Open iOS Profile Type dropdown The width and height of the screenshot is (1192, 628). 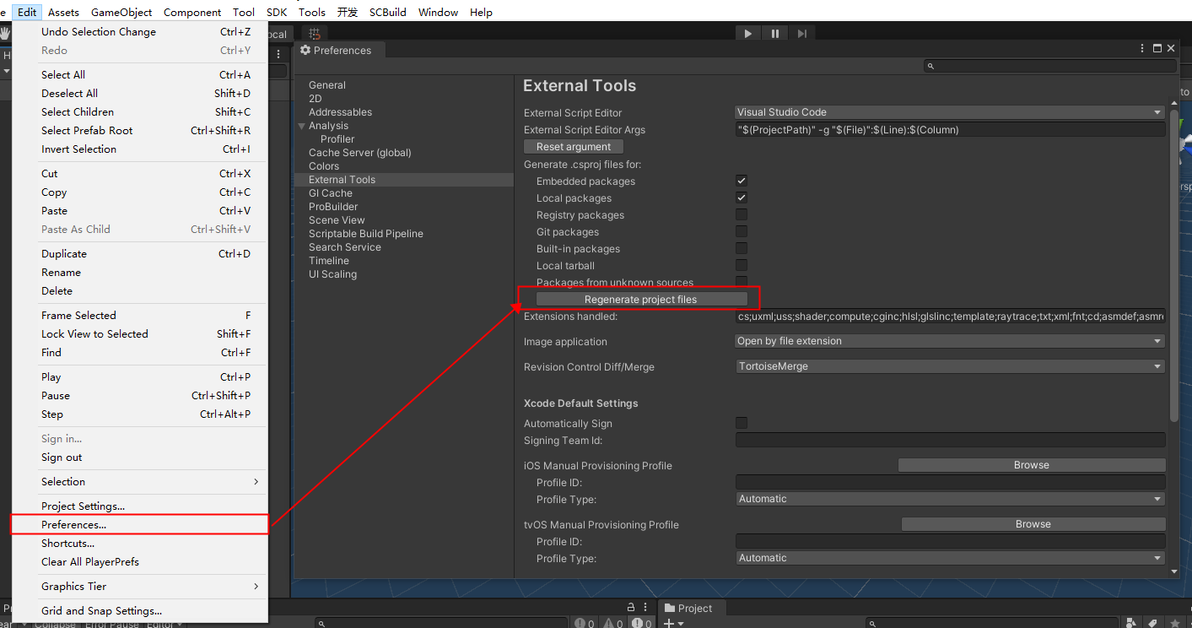949,499
